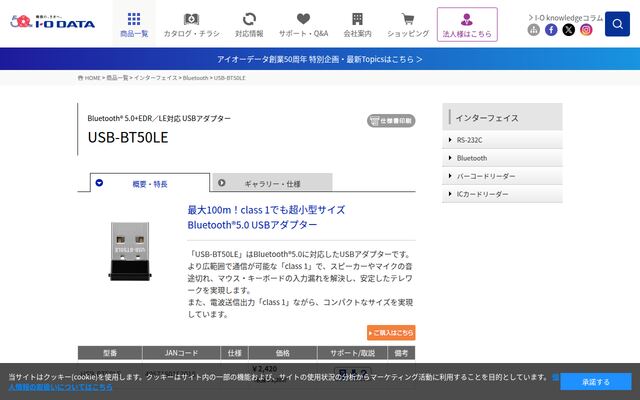This screenshot has width=640, height=400.
Task: Open 対応情報 menu item
Action: coord(249,25)
